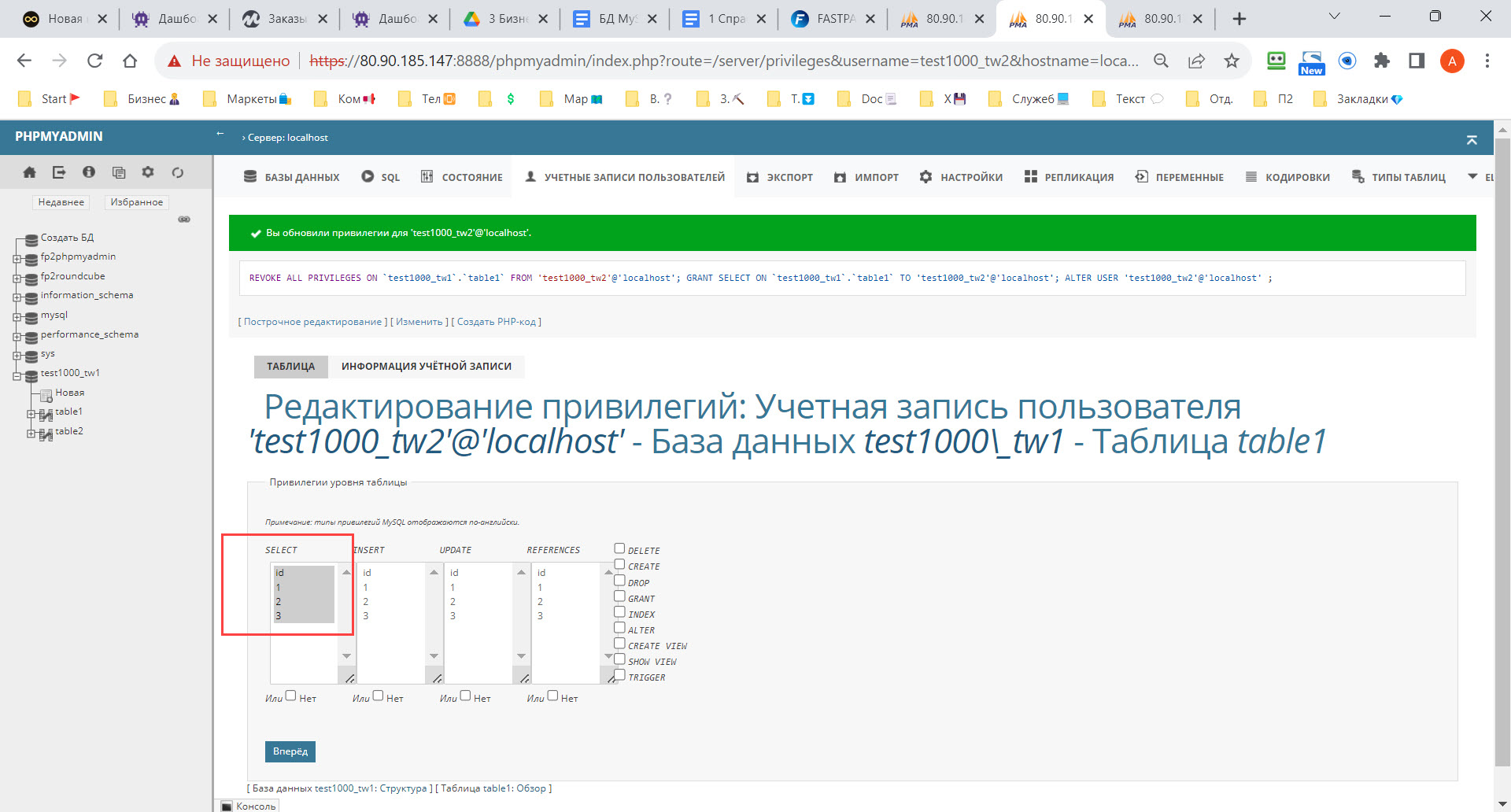Enable the CREATE privilege checkbox
Screen dimensions: 1511x812
[x=619, y=564]
